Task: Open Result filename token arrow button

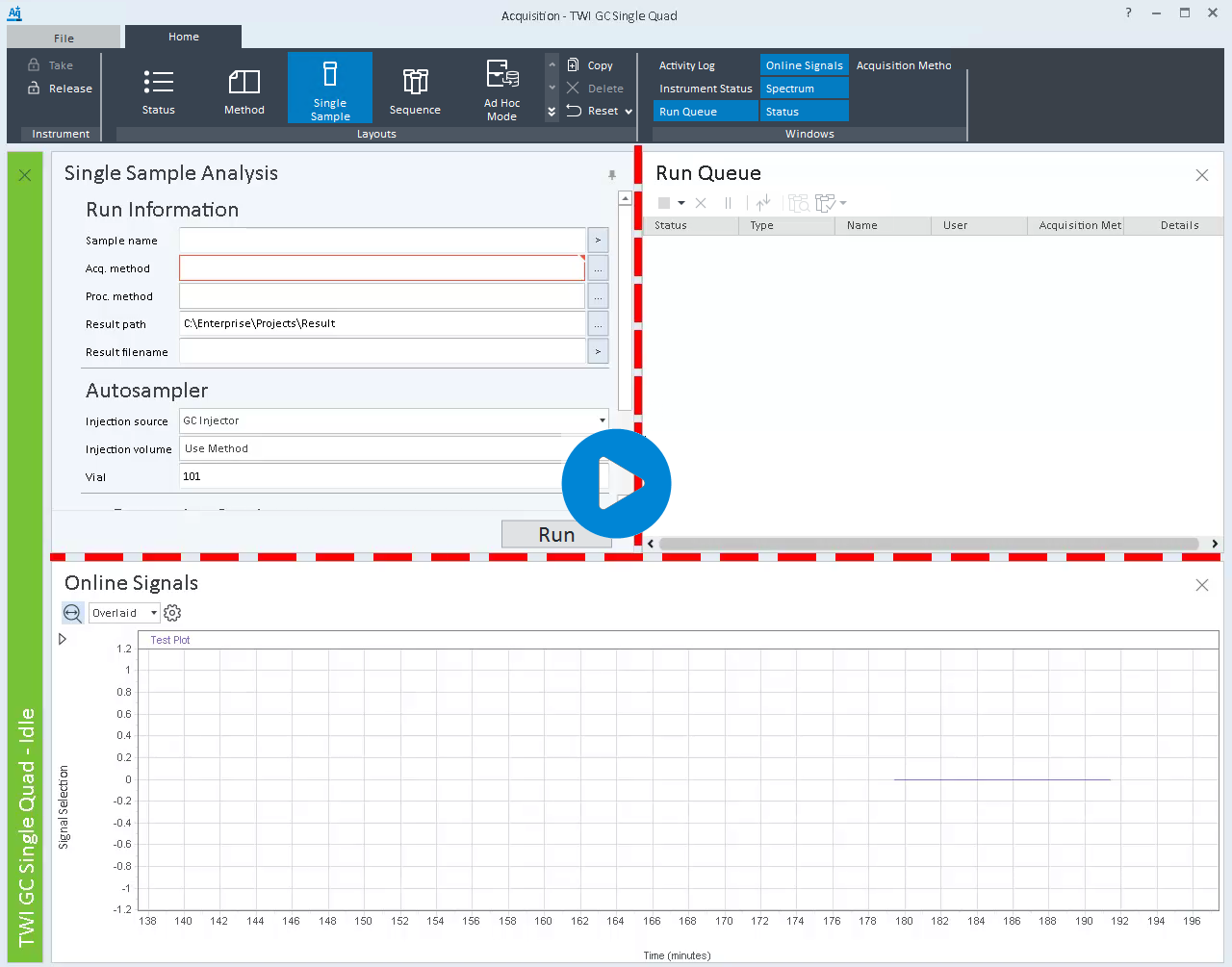Action: point(598,352)
